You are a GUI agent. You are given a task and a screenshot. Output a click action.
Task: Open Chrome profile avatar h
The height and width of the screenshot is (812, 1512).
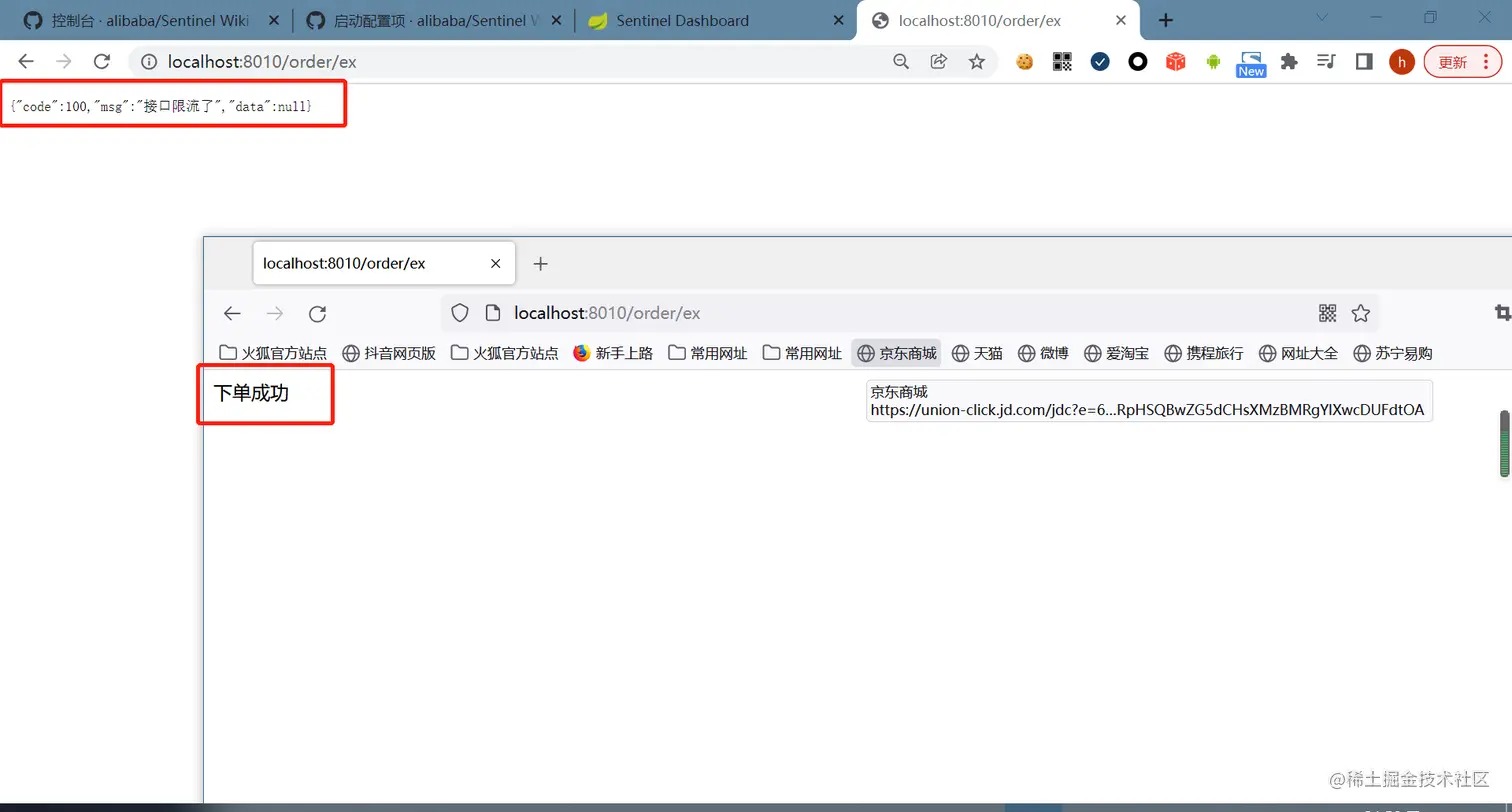click(x=1402, y=62)
